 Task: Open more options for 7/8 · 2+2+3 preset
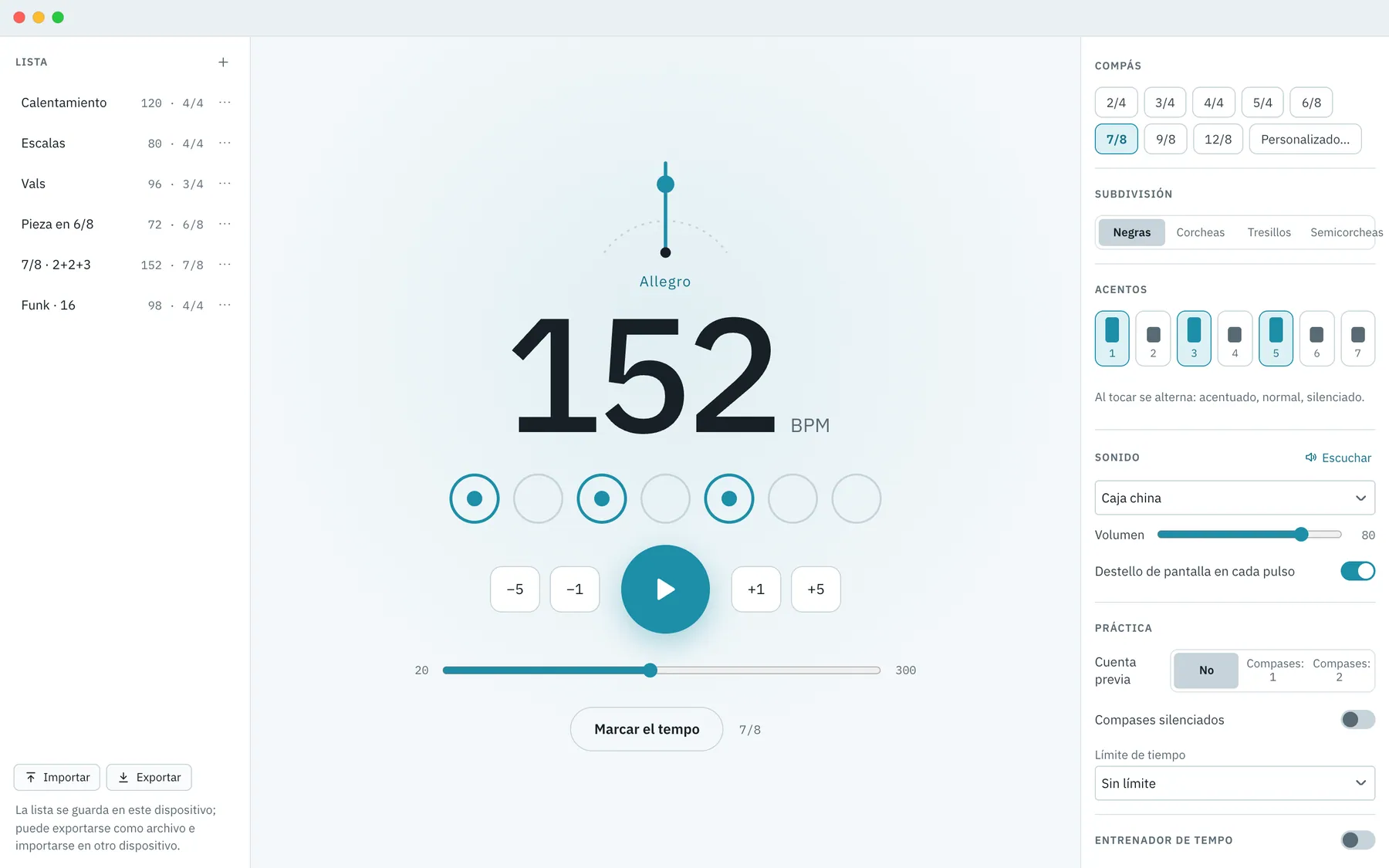225,265
